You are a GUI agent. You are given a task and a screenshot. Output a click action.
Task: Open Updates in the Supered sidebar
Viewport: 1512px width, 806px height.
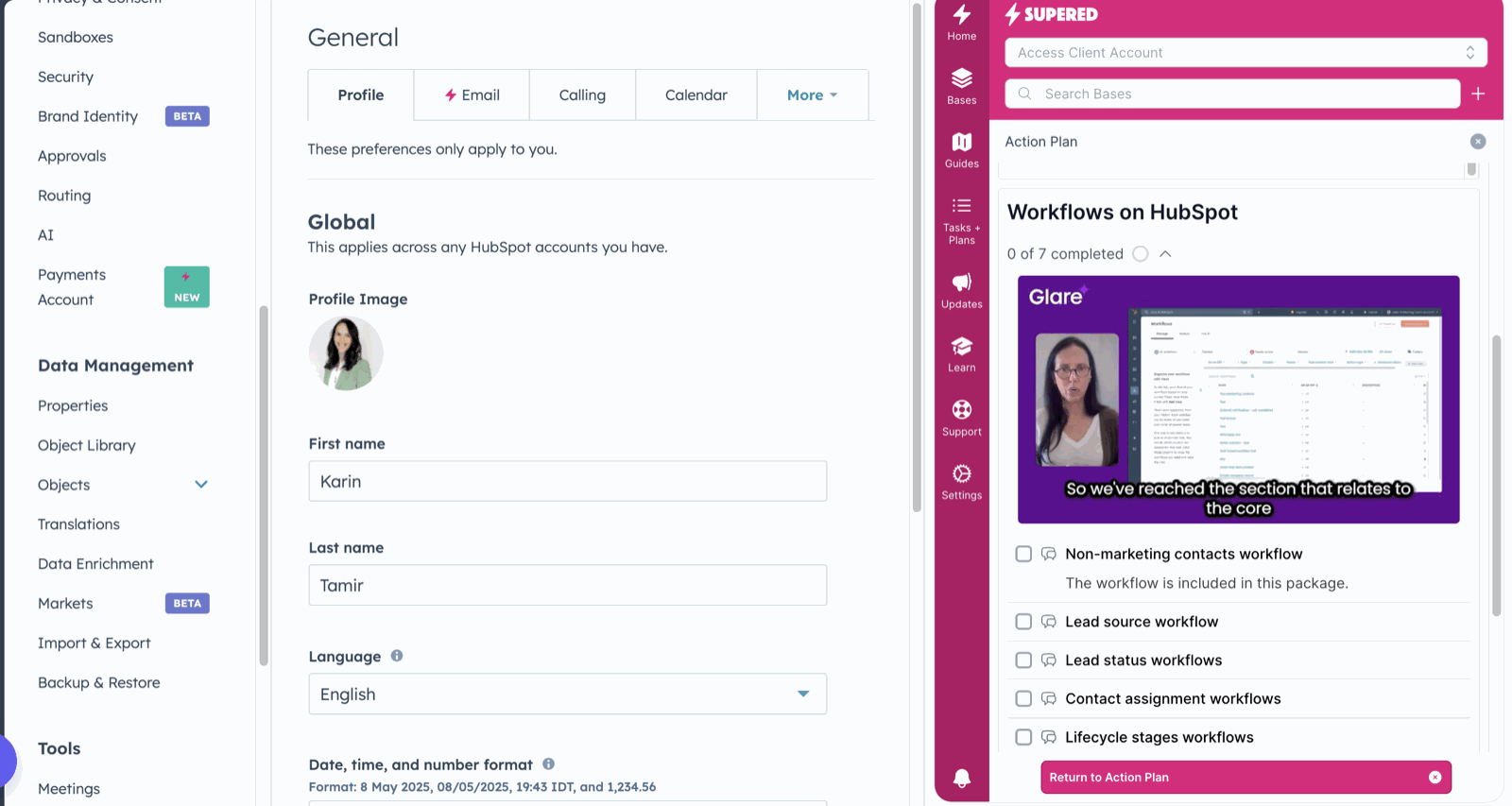click(961, 291)
